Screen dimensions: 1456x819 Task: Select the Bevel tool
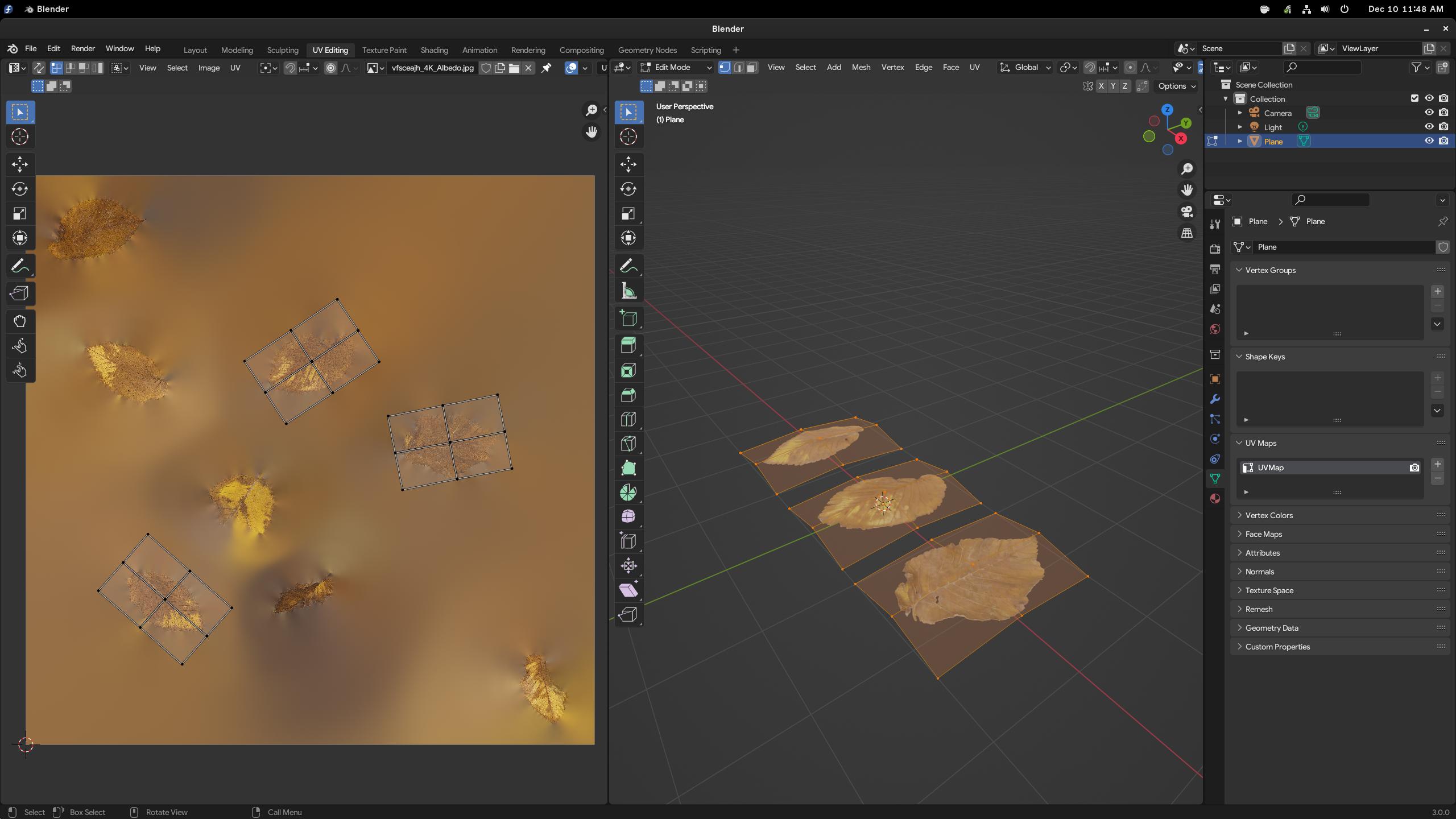coord(628,395)
